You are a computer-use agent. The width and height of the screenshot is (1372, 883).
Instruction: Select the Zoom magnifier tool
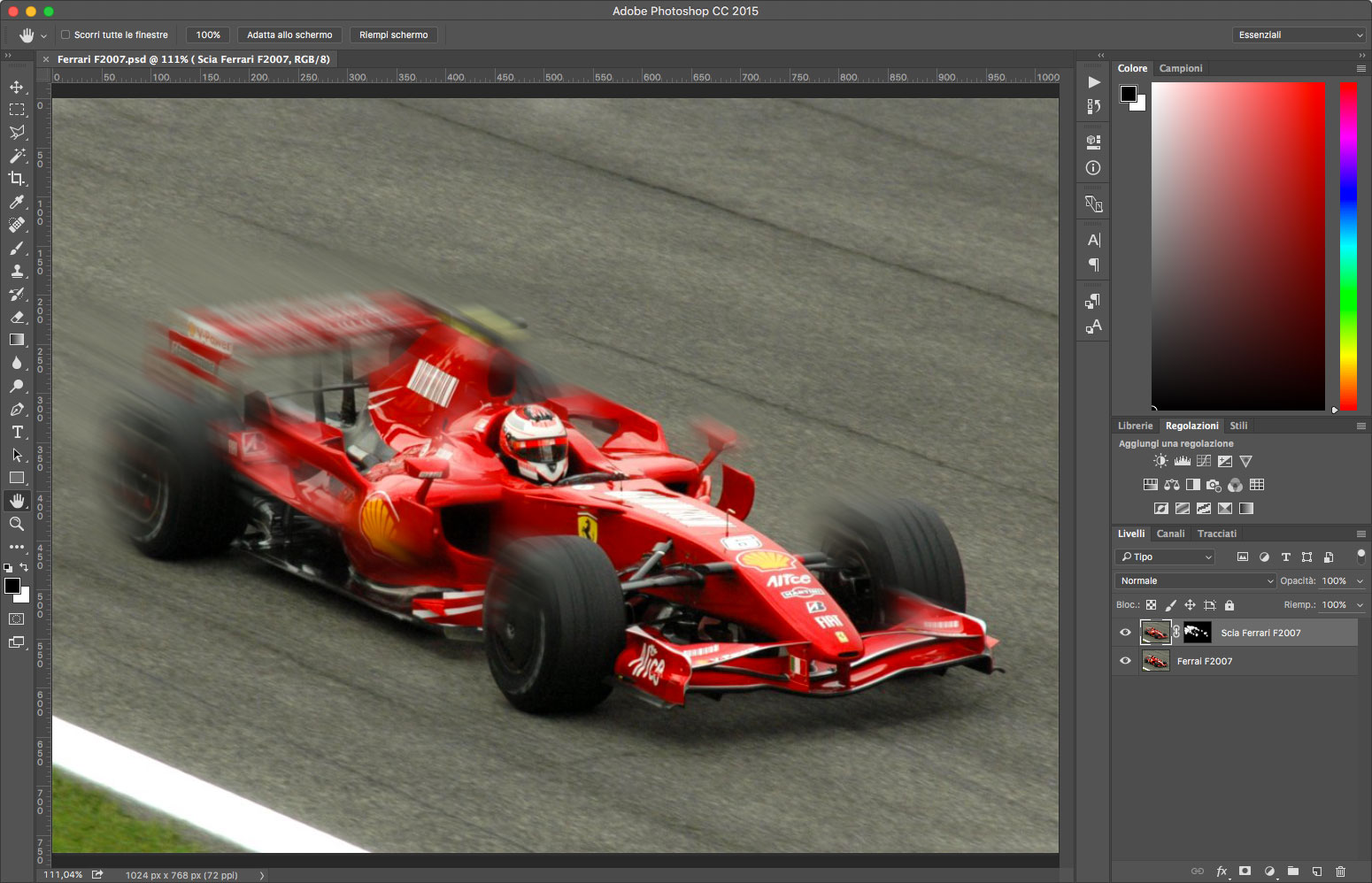pyautogui.click(x=17, y=524)
